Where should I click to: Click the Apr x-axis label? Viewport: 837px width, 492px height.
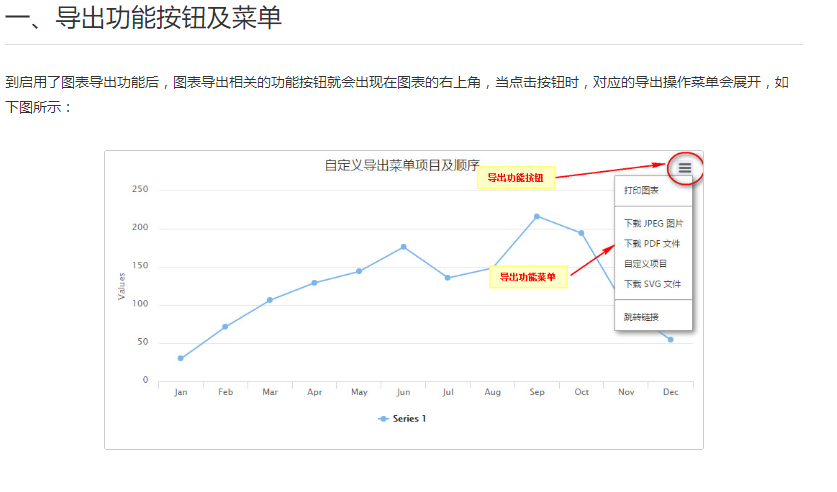coord(314,392)
